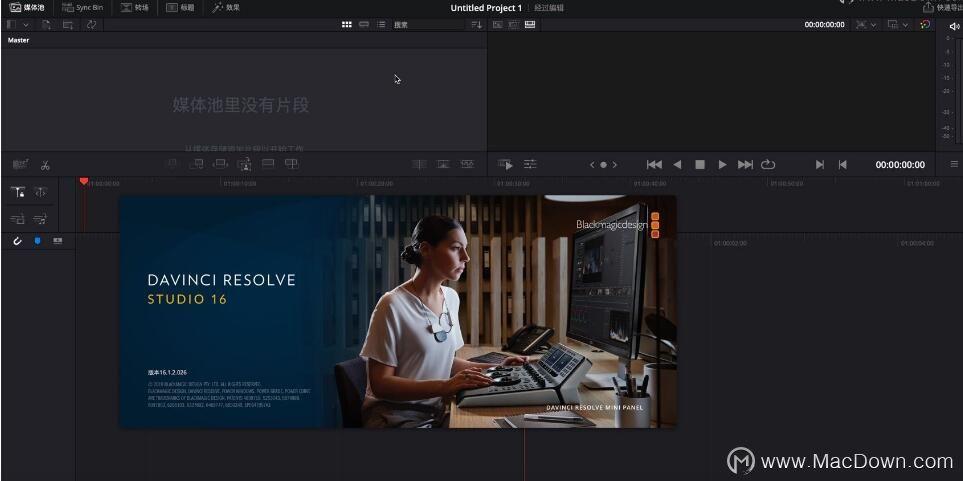Click the close up edit icon
The image size is (963, 481).
pyautogui.click(x=244, y=163)
